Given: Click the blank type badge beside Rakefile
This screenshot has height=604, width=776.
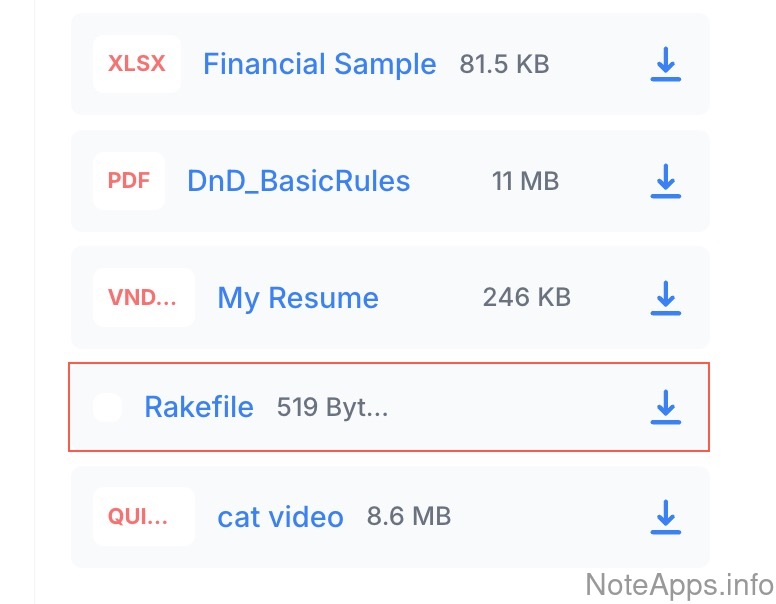Looking at the screenshot, I should (x=107, y=407).
